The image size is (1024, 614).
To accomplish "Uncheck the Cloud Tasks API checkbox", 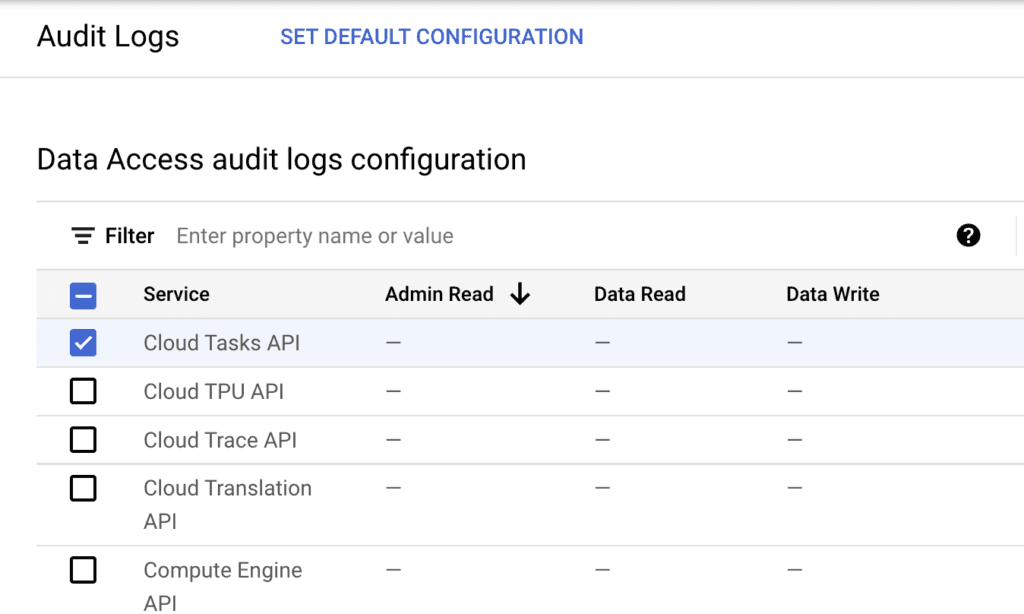I will [83, 343].
